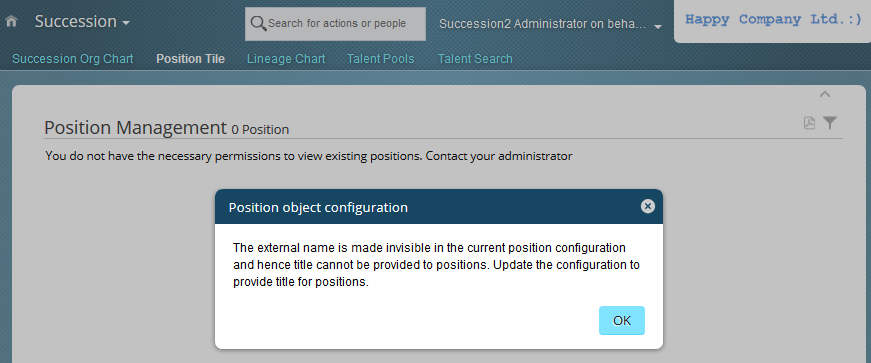
Task: Go to the home icon
Action: (x=11, y=22)
